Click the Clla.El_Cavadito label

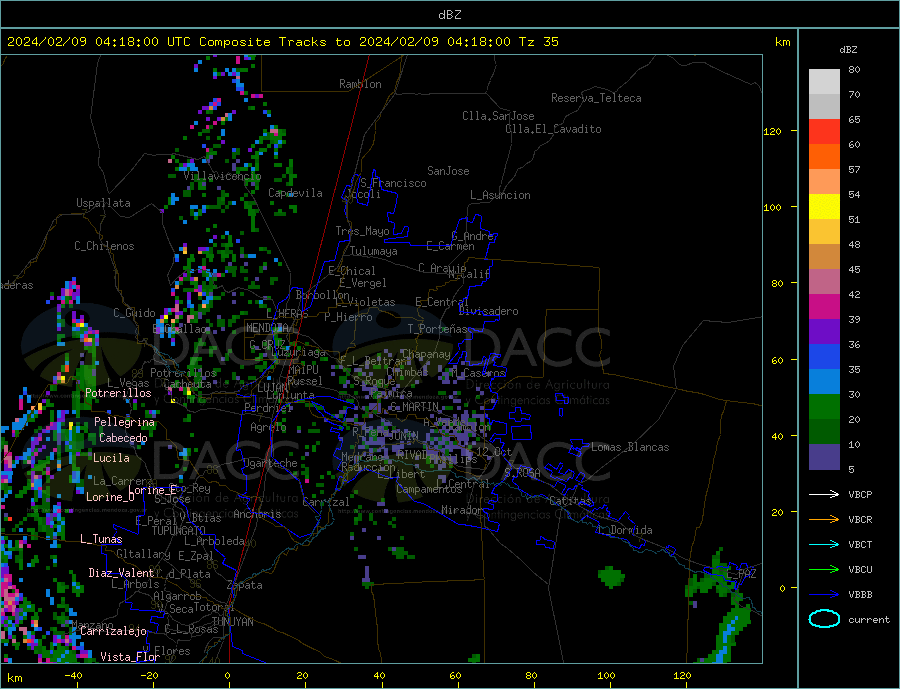pyautogui.click(x=553, y=129)
